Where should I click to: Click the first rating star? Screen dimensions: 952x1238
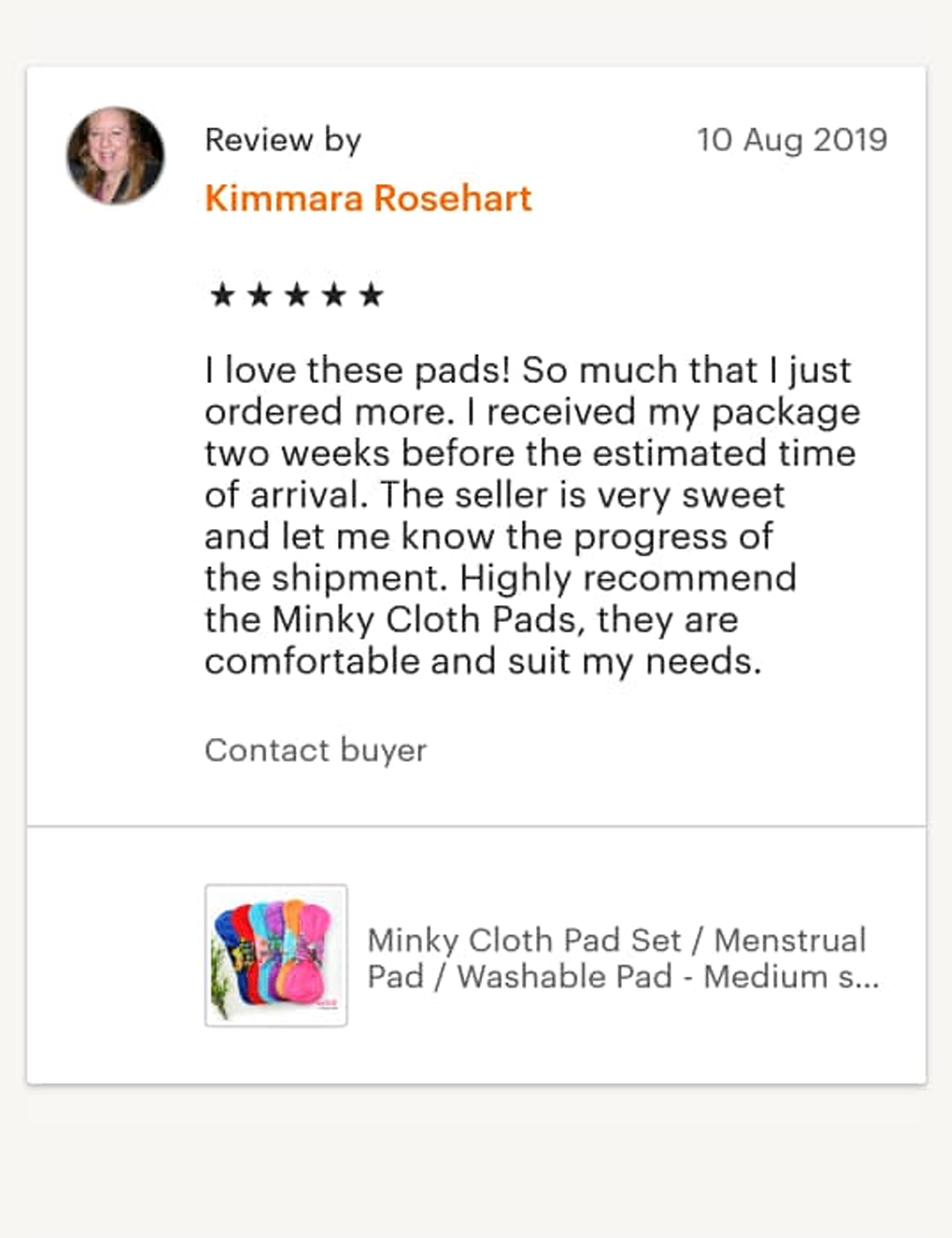(222, 295)
